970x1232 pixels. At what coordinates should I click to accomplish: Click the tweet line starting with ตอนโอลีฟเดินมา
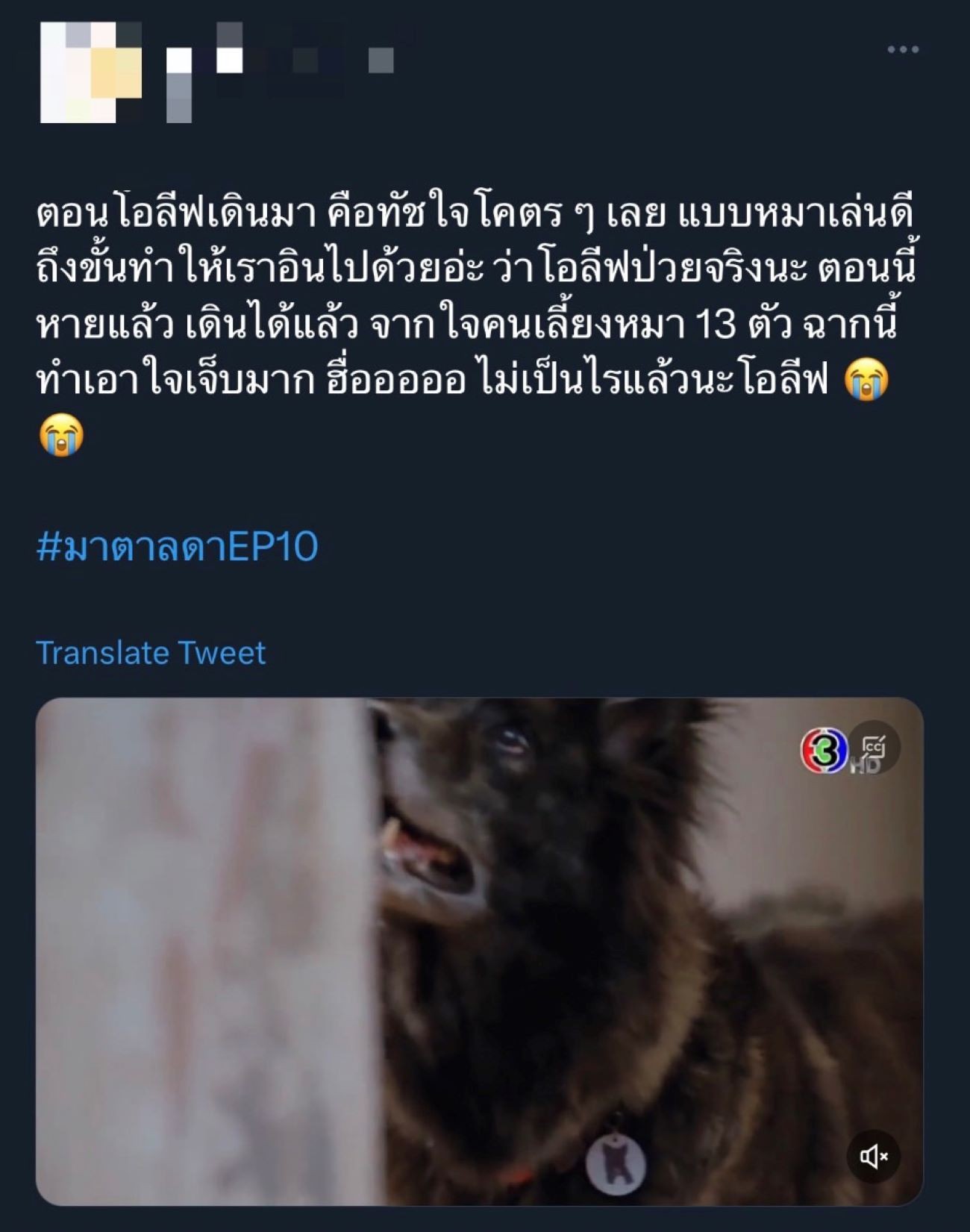pyautogui.click(x=475, y=213)
